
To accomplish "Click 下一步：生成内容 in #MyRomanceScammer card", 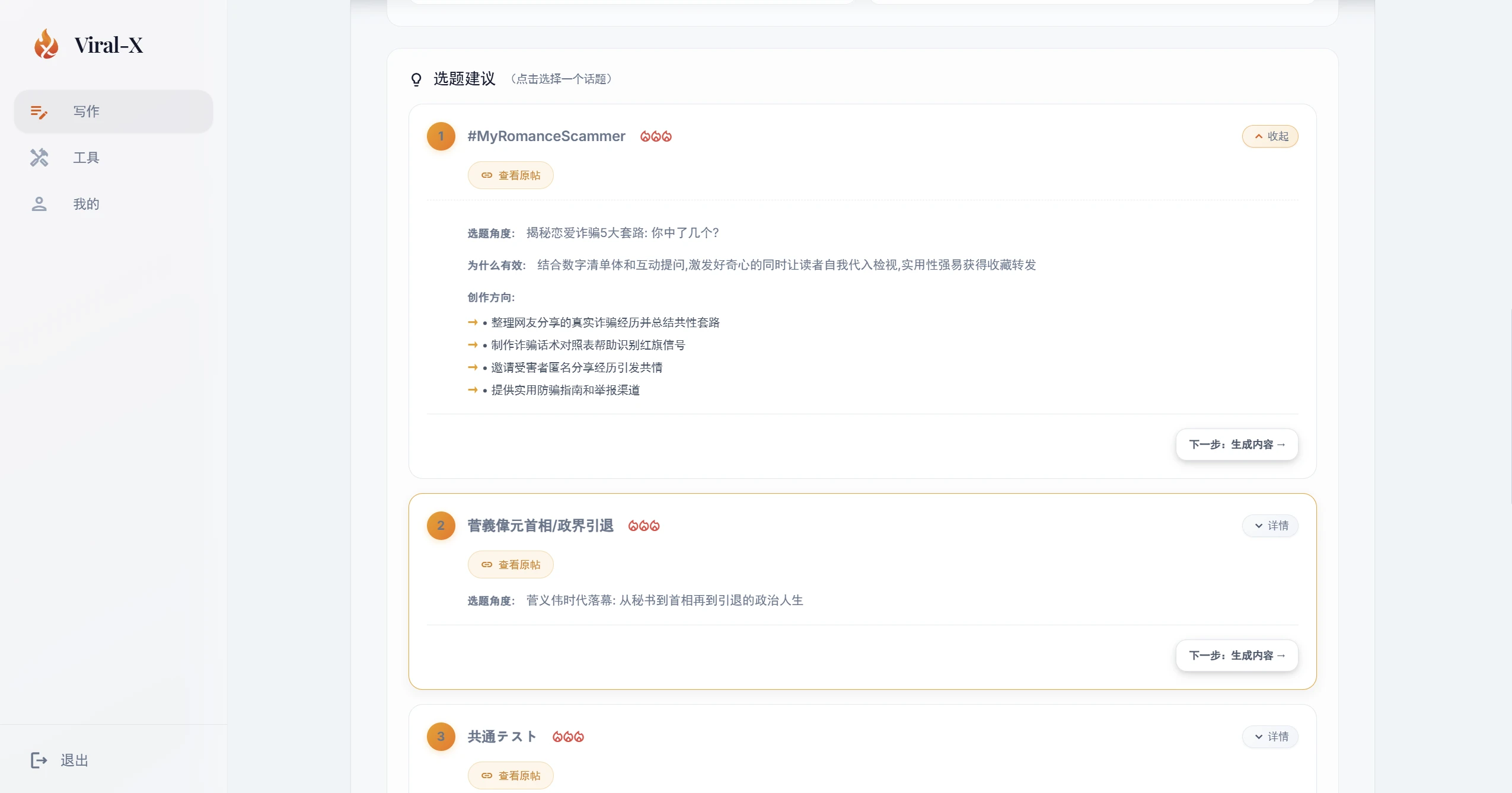I will pos(1237,445).
